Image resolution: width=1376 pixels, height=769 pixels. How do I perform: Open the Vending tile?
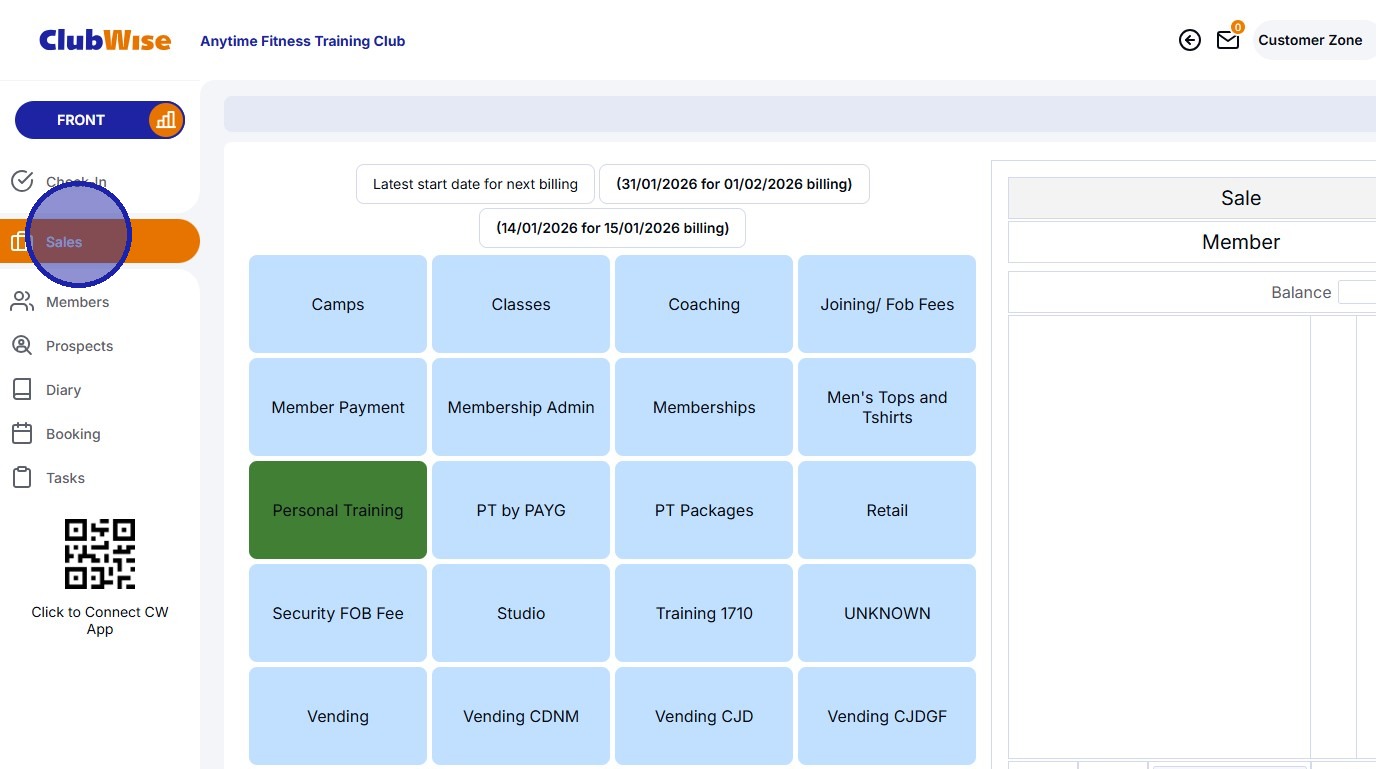338,716
